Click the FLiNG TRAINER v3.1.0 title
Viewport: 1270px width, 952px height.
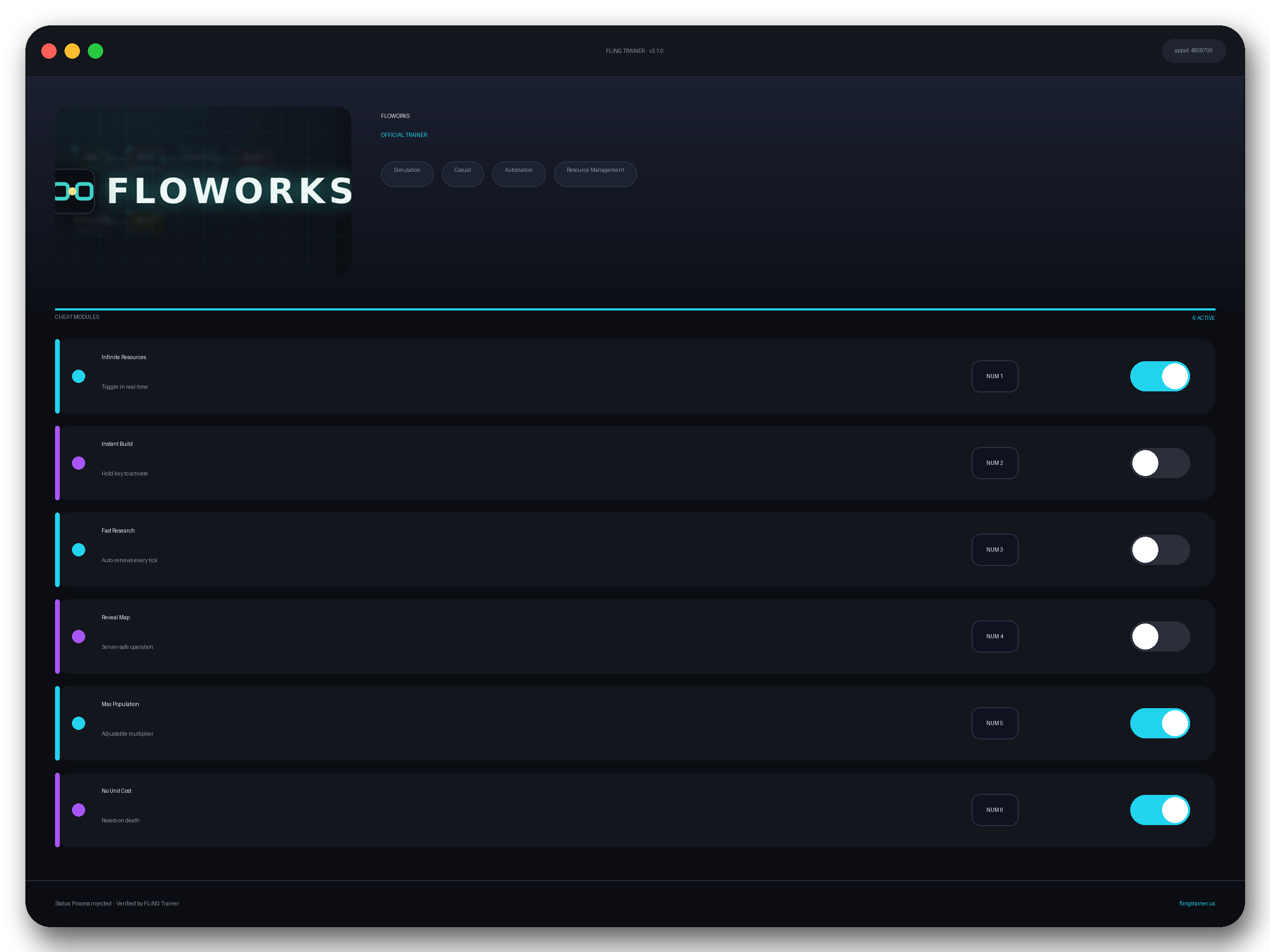634,51
